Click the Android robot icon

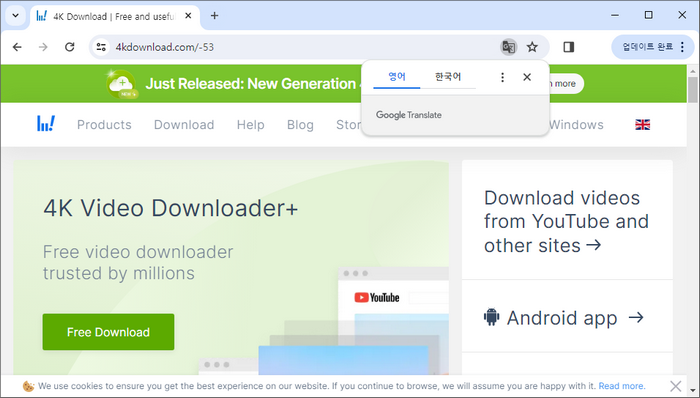click(x=492, y=317)
